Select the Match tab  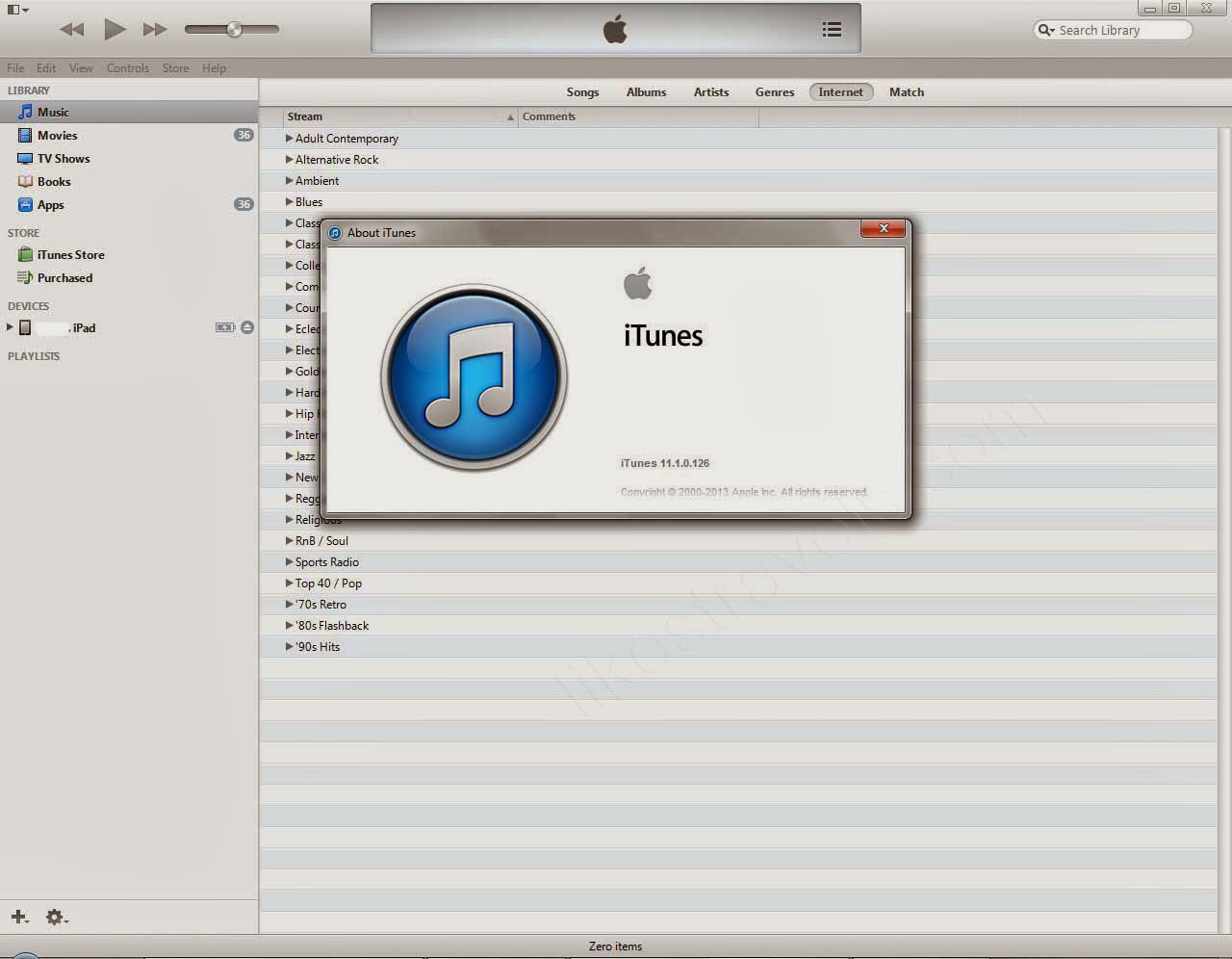(906, 91)
